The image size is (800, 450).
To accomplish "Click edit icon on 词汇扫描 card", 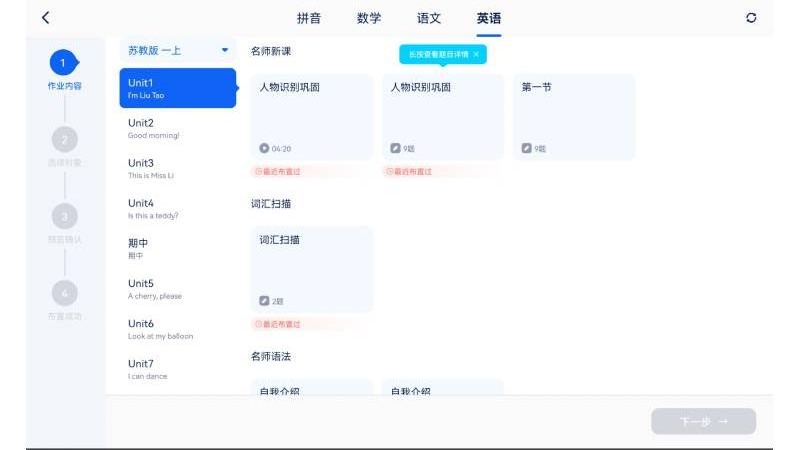I will coord(264,300).
